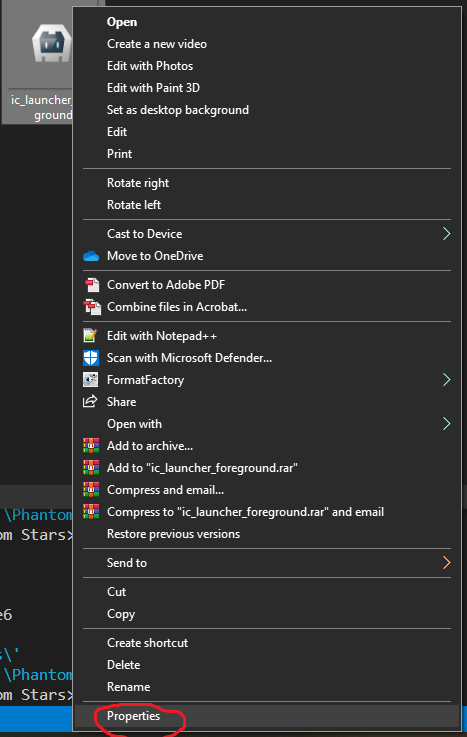Select the Share menu entry

coord(122,402)
